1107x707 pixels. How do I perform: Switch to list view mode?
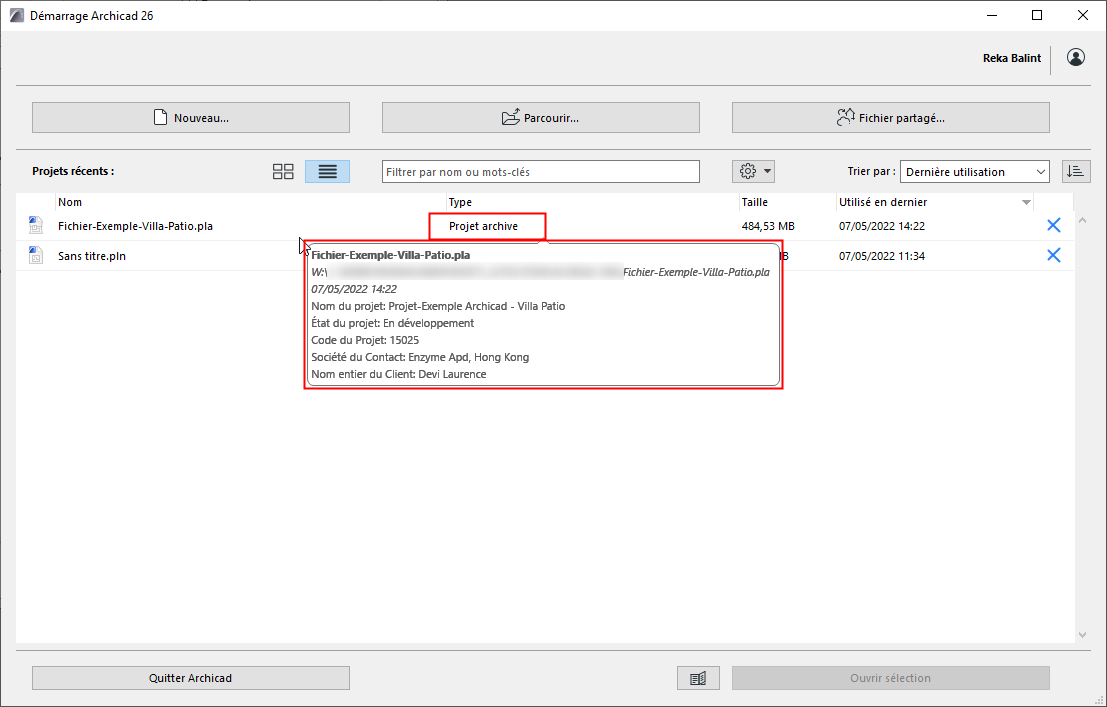click(x=327, y=172)
